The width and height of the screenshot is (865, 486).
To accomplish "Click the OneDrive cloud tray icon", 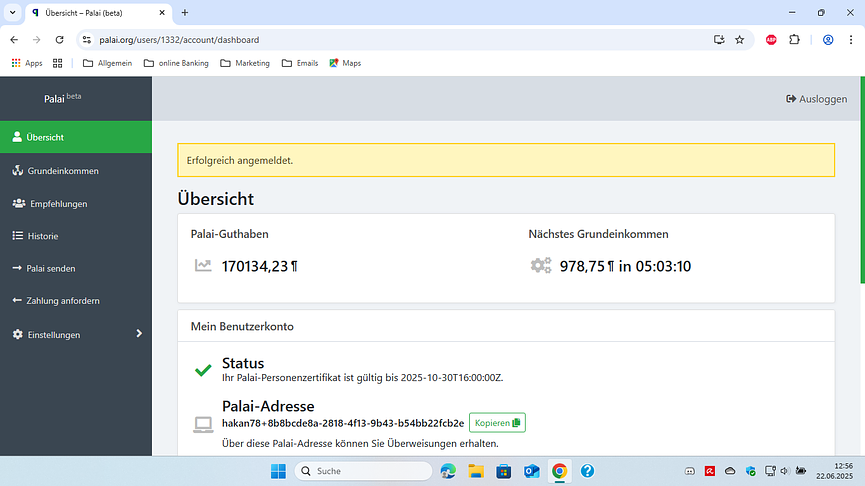I will [730, 471].
